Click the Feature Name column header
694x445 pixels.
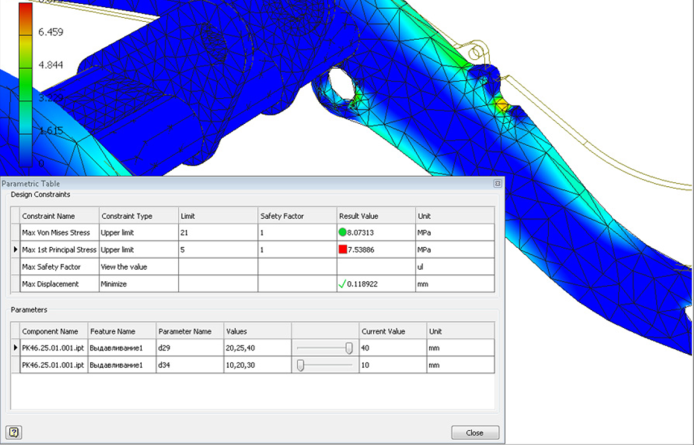pyautogui.click(x=122, y=331)
